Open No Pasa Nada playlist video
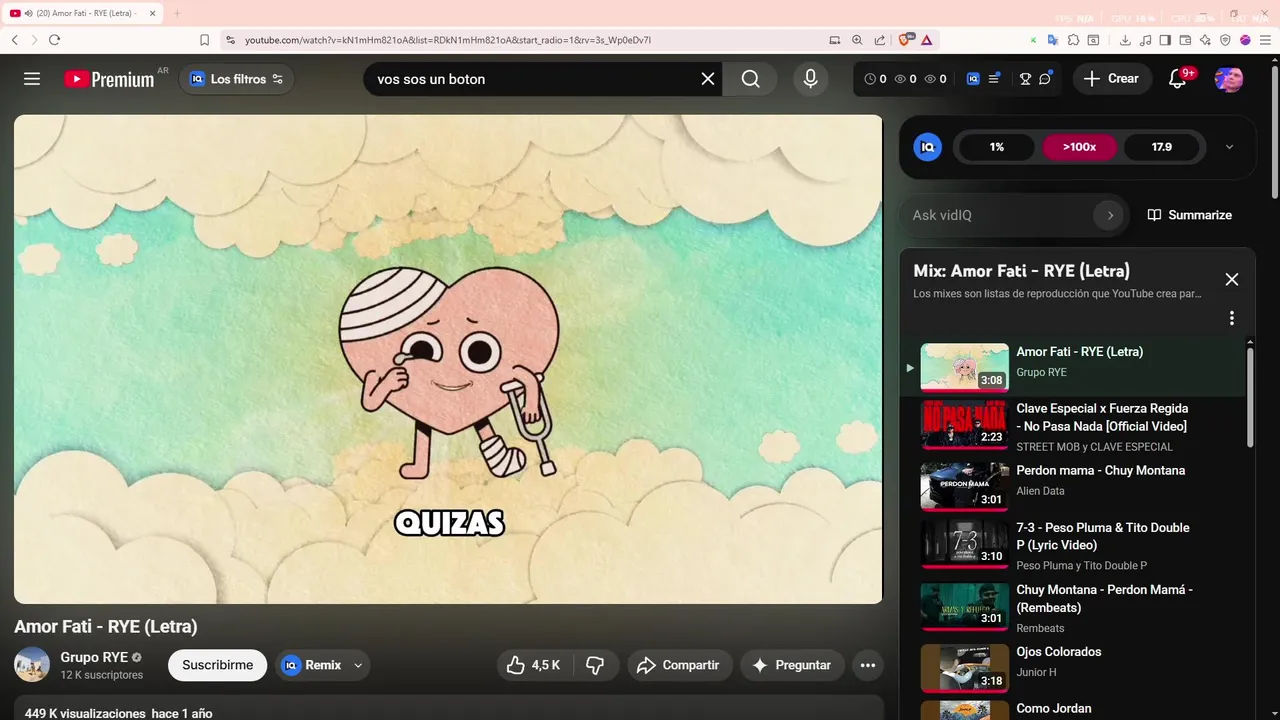Screen dimensions: 1280x720 1075,425
